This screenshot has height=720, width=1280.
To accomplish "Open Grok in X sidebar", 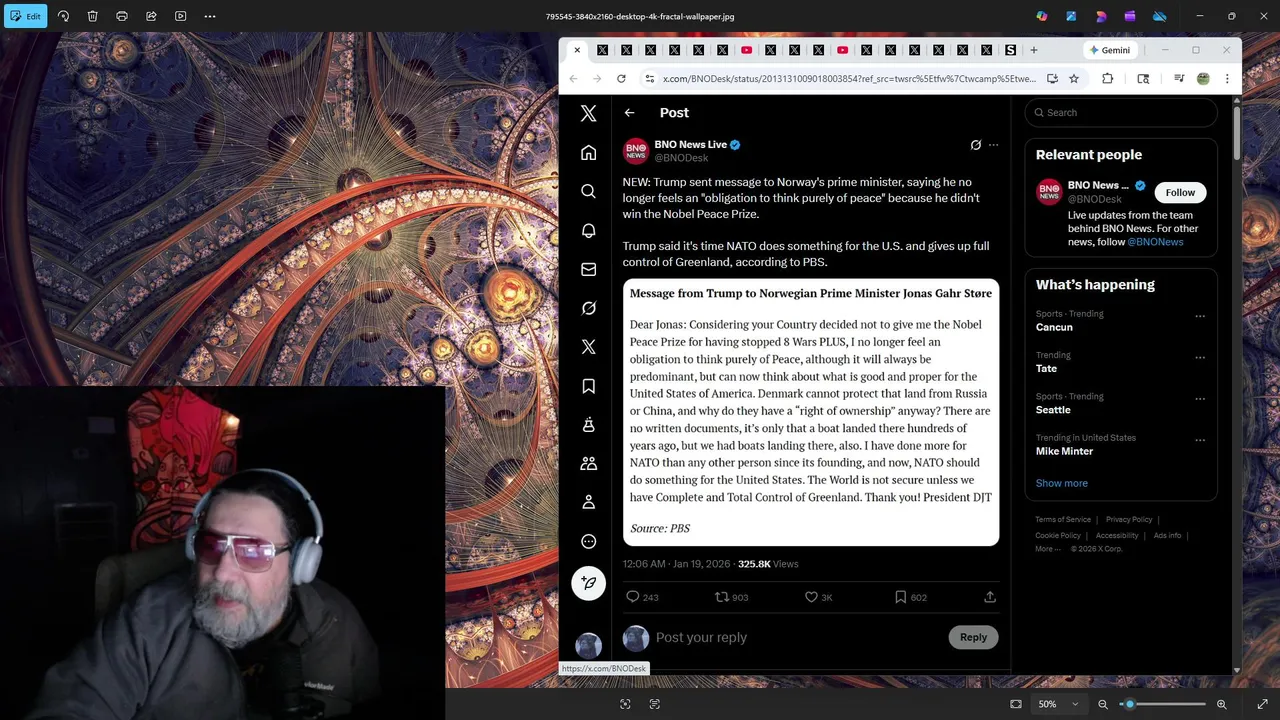I will coord(588,308).
